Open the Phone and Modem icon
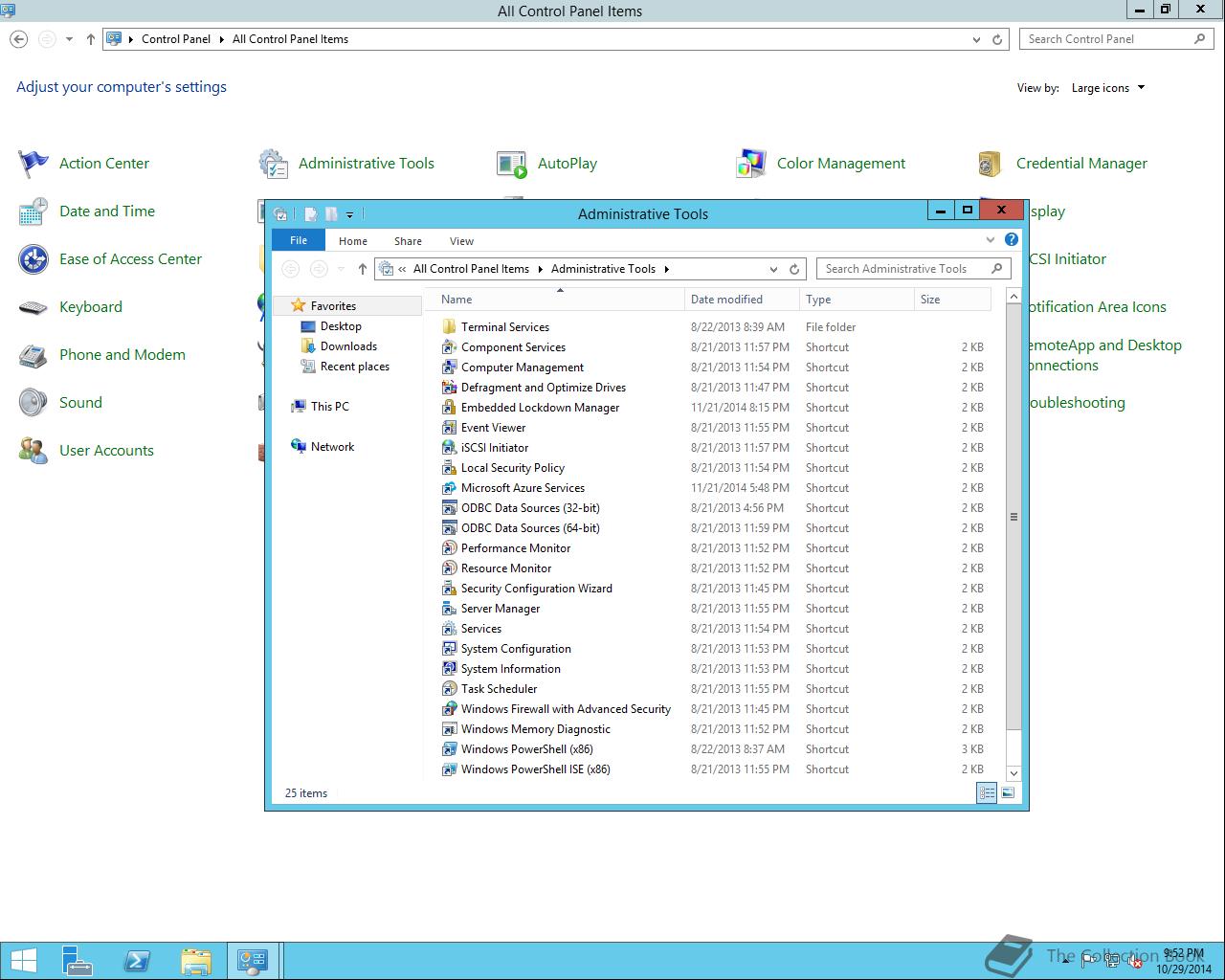This screenshot has height=980, width=1225. point(33,355)
